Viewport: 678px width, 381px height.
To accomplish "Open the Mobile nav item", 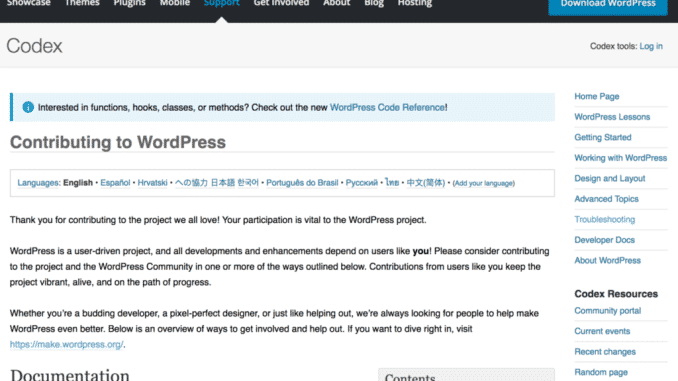I will pos(175,3).
